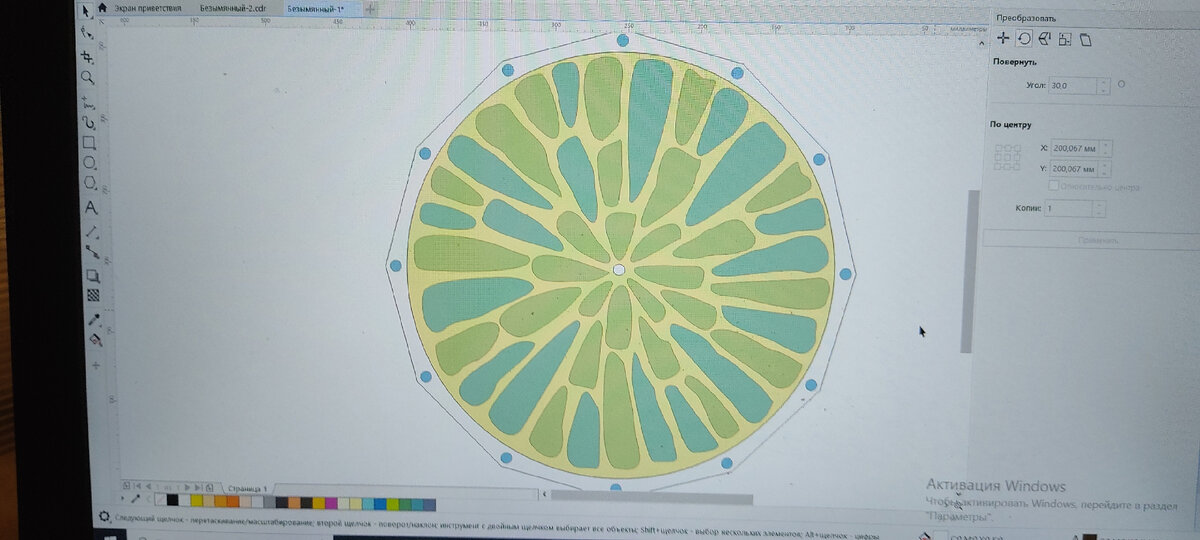Screen dimensions: 1200x540
Task: Pick the yellow color swatch after black
Action: (196, 501)
